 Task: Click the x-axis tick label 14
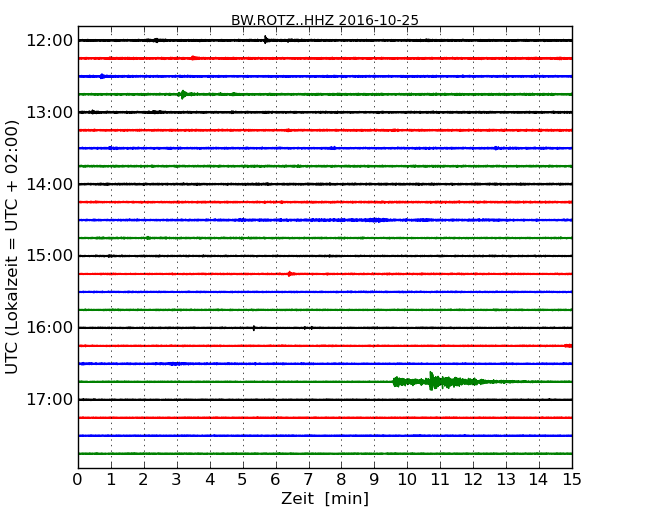click(539, 480)
